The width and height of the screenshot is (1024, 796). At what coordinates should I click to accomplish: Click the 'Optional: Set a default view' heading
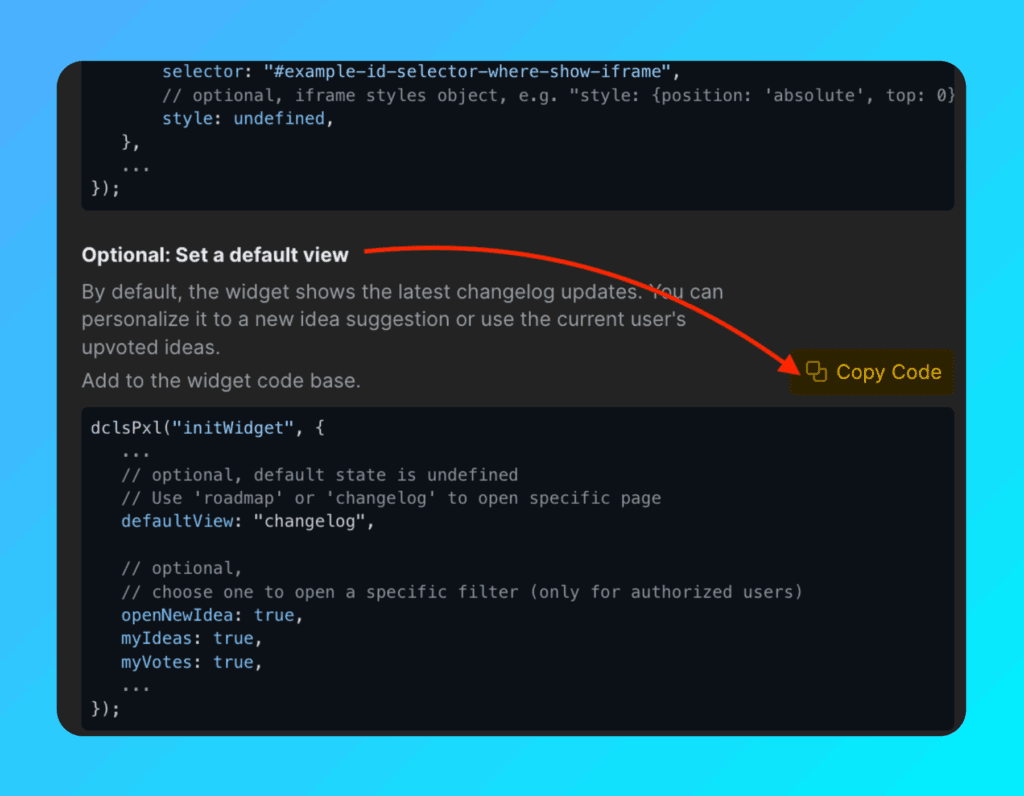(x=215, y=255)
